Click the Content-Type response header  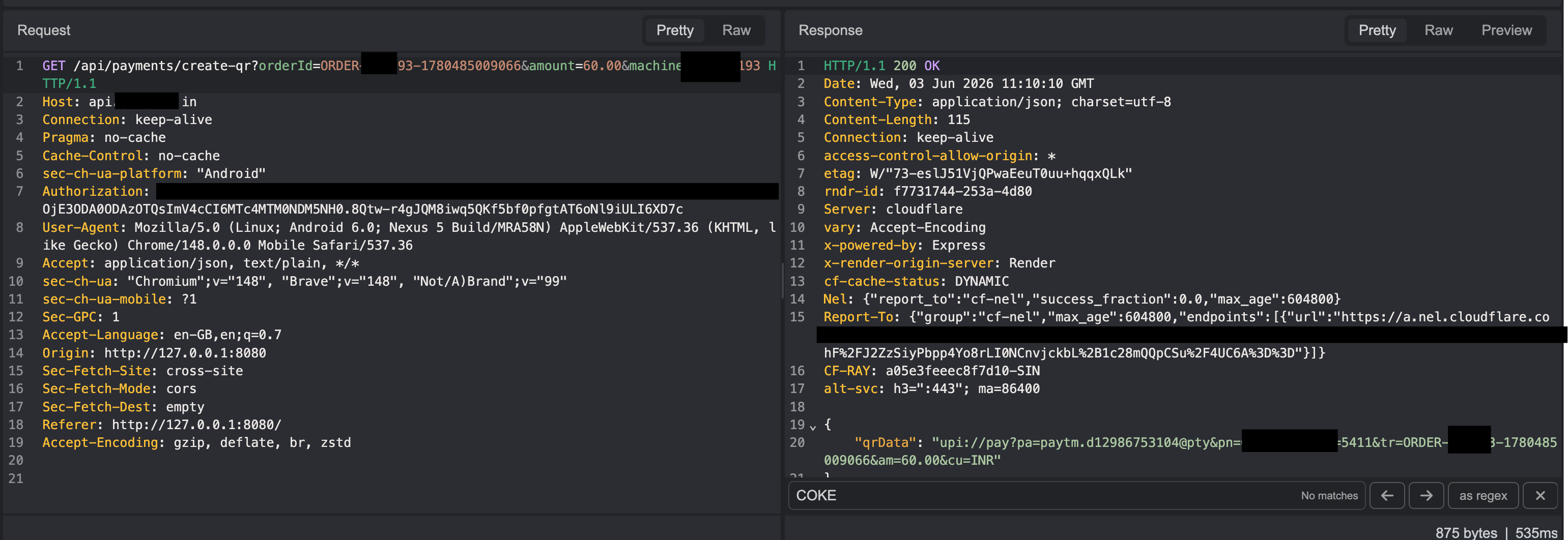[x=997, y=102]
